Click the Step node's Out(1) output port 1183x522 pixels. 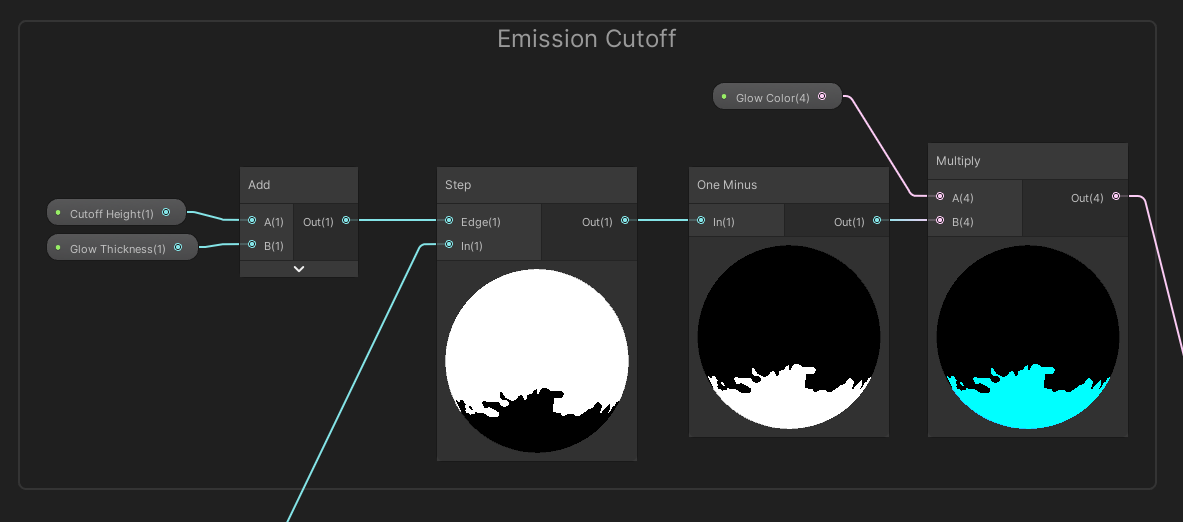click(625, 221)
